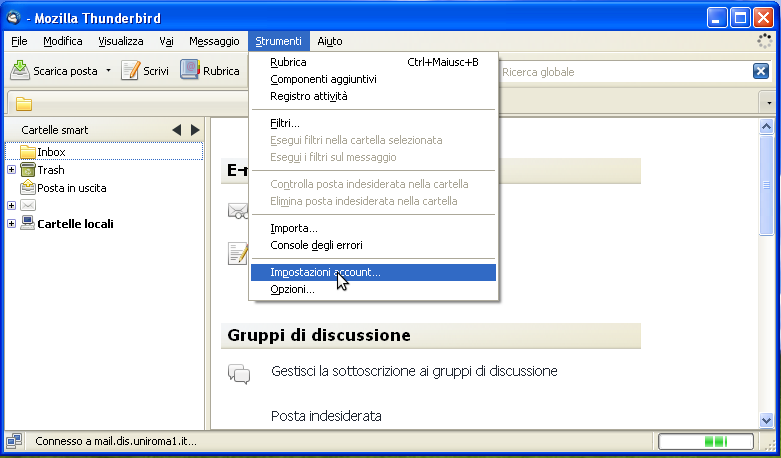Click the Scarica posta toolbar icon
The height and width of the screenshot is (458, 781).
(x=20, y=71)
